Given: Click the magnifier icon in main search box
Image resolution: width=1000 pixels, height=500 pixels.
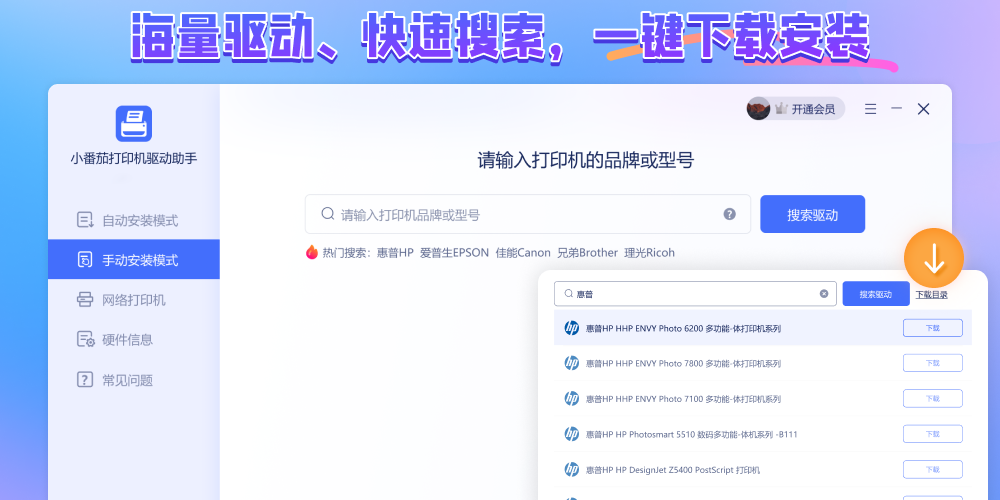Looking at the screenshot, I should [x=328, y=214].
